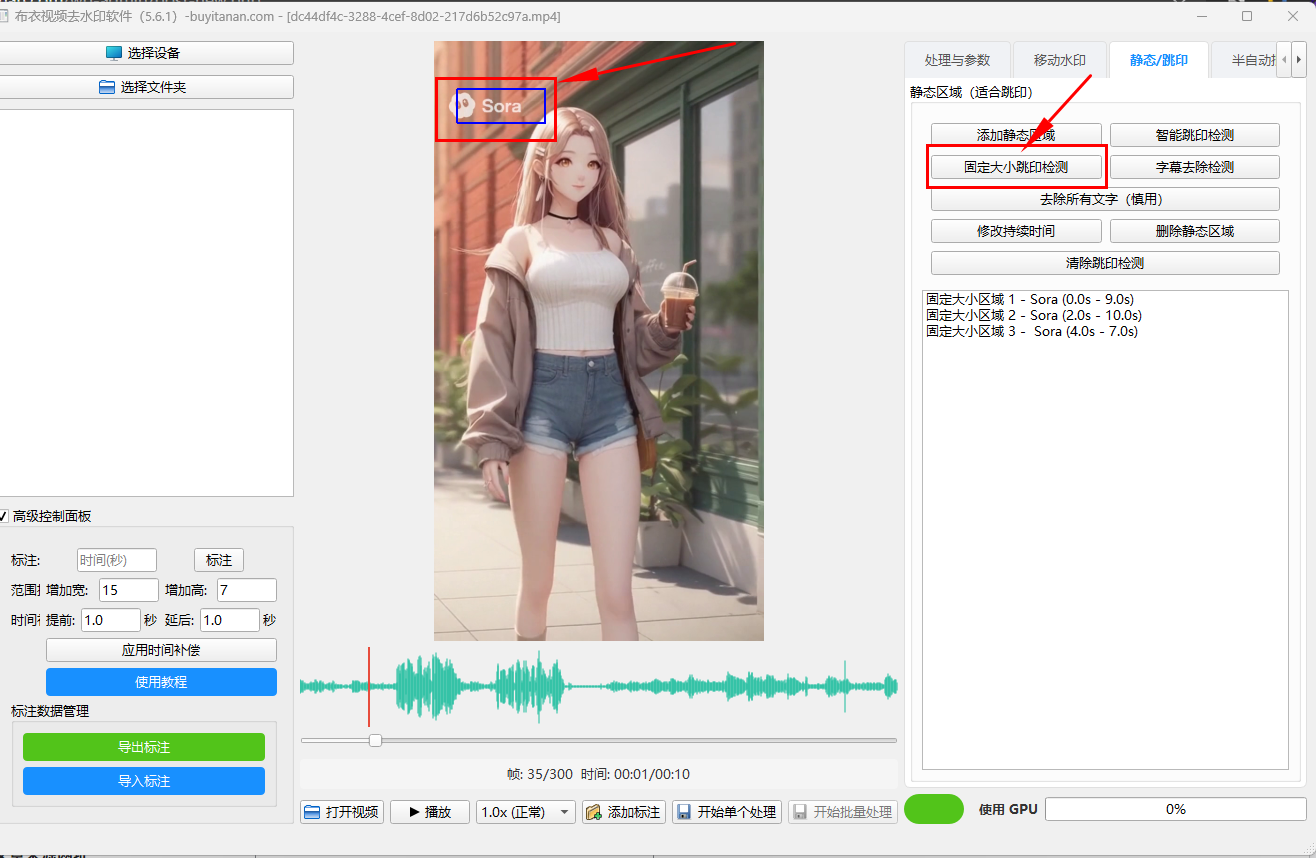Click the monitor icon on 选择设备 button

click(x=114, y=53)
